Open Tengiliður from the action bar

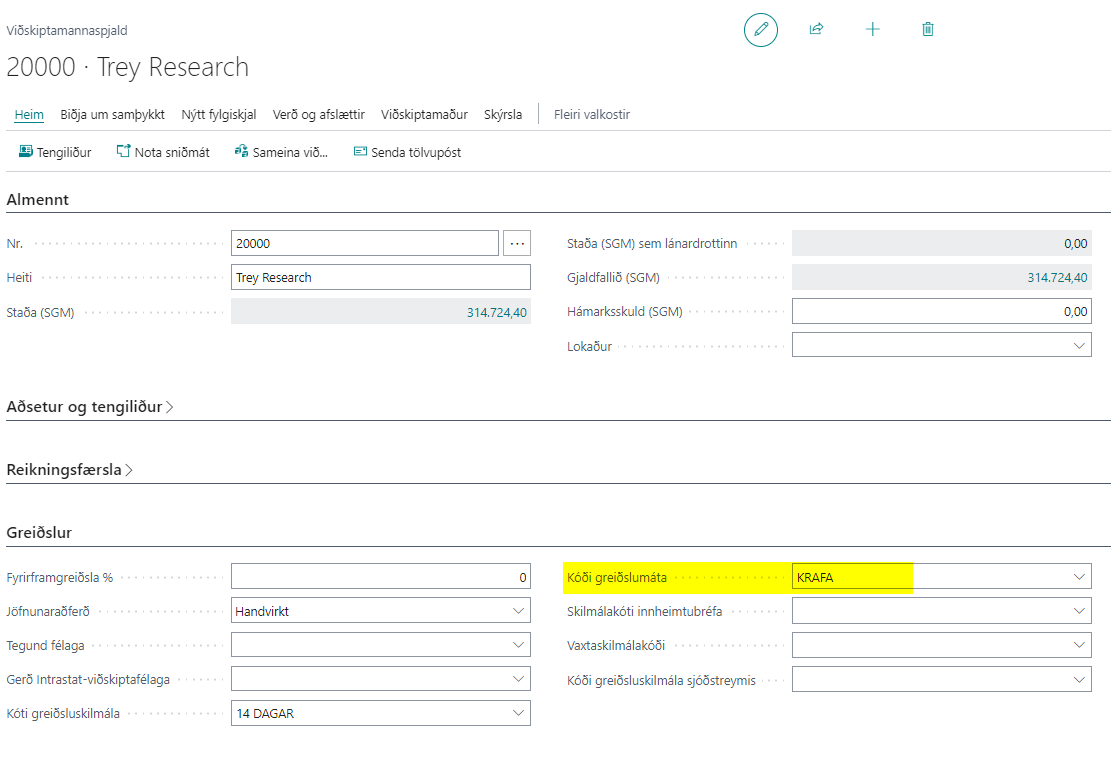[x=55, y=152]
